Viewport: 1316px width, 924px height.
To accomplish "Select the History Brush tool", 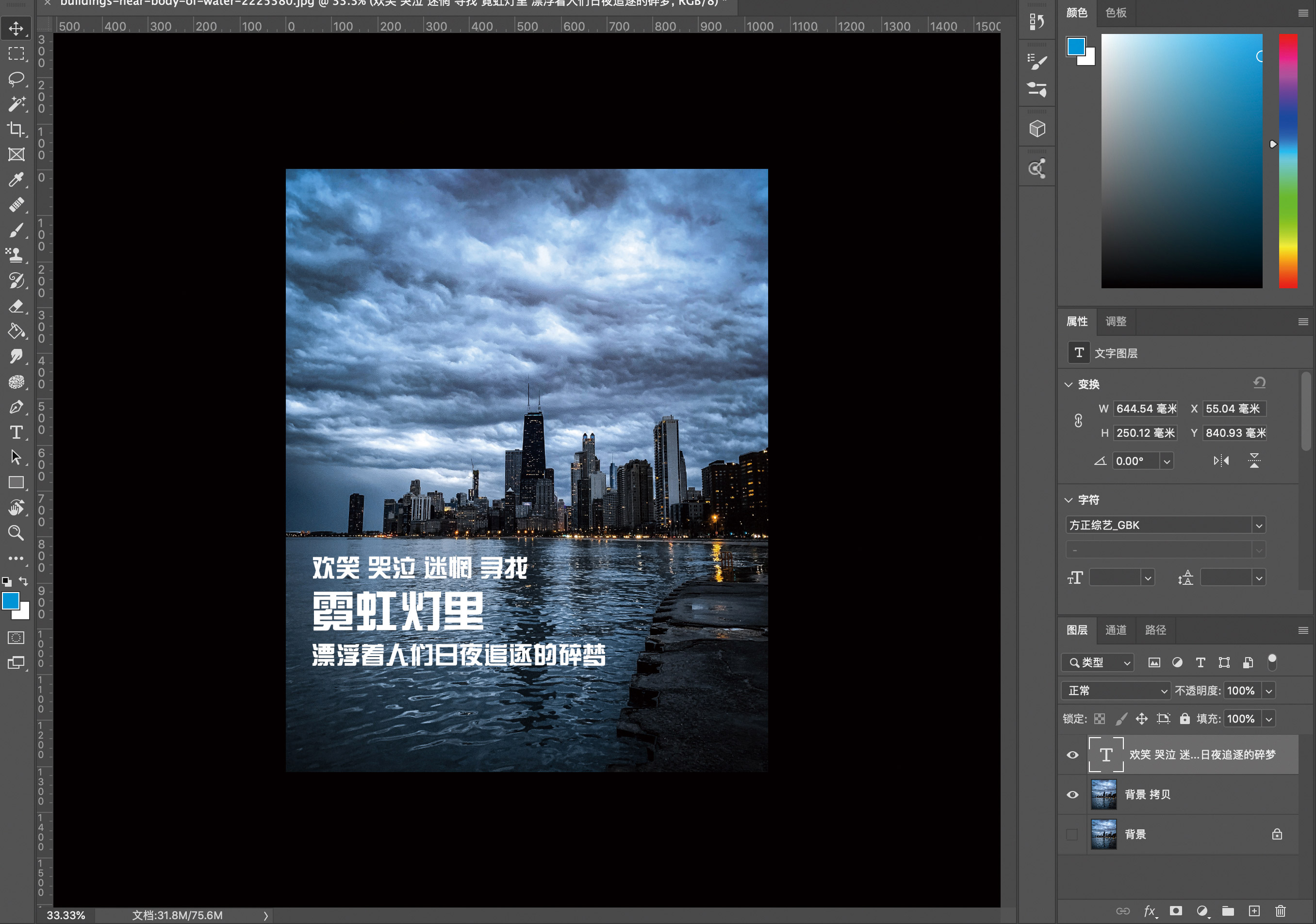I will pos(16,280).
